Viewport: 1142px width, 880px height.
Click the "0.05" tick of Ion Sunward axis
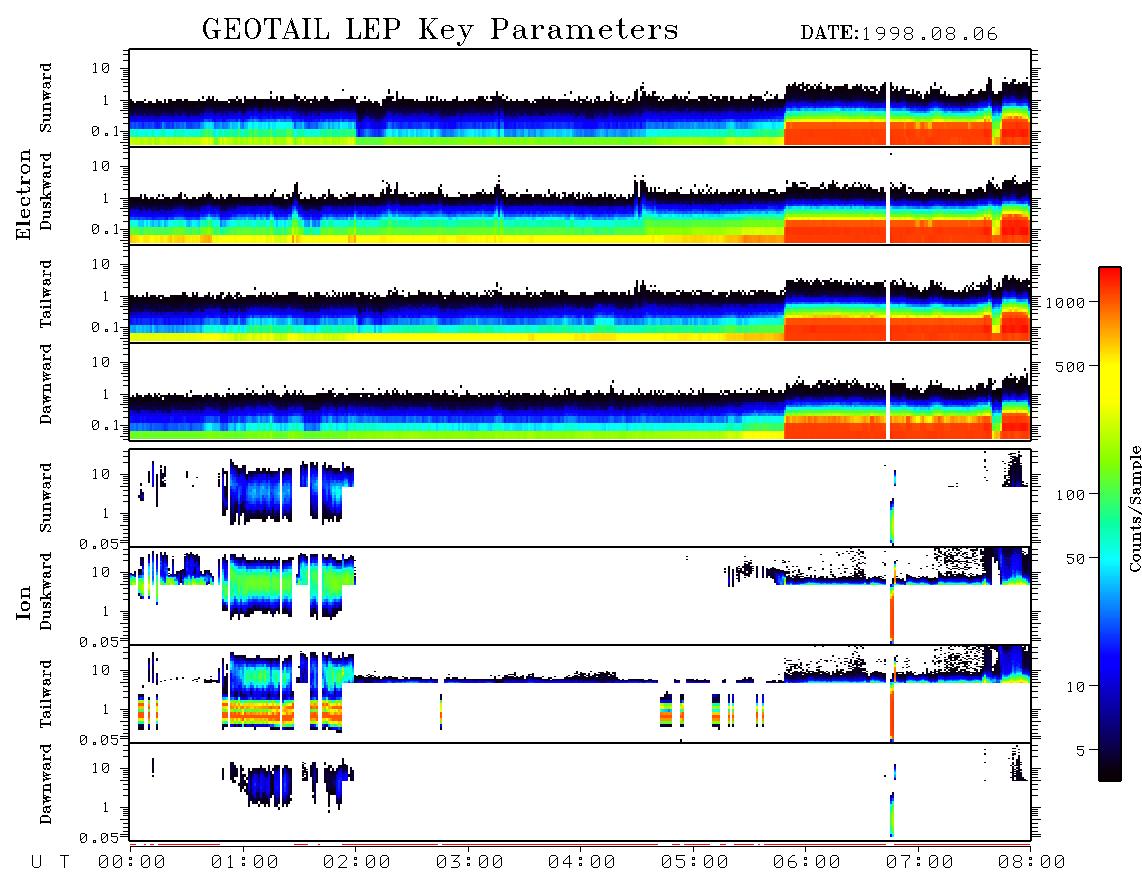coord(98,543)
